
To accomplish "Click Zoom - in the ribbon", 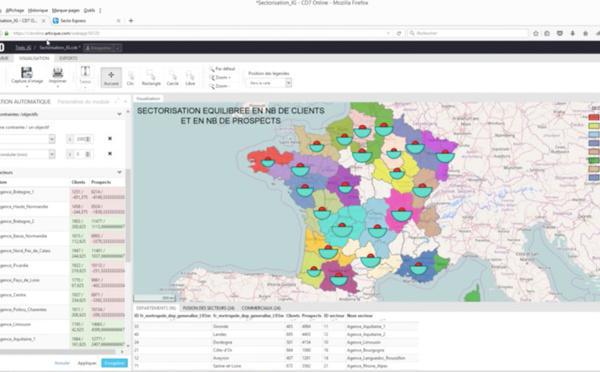I will pos(220,86).
